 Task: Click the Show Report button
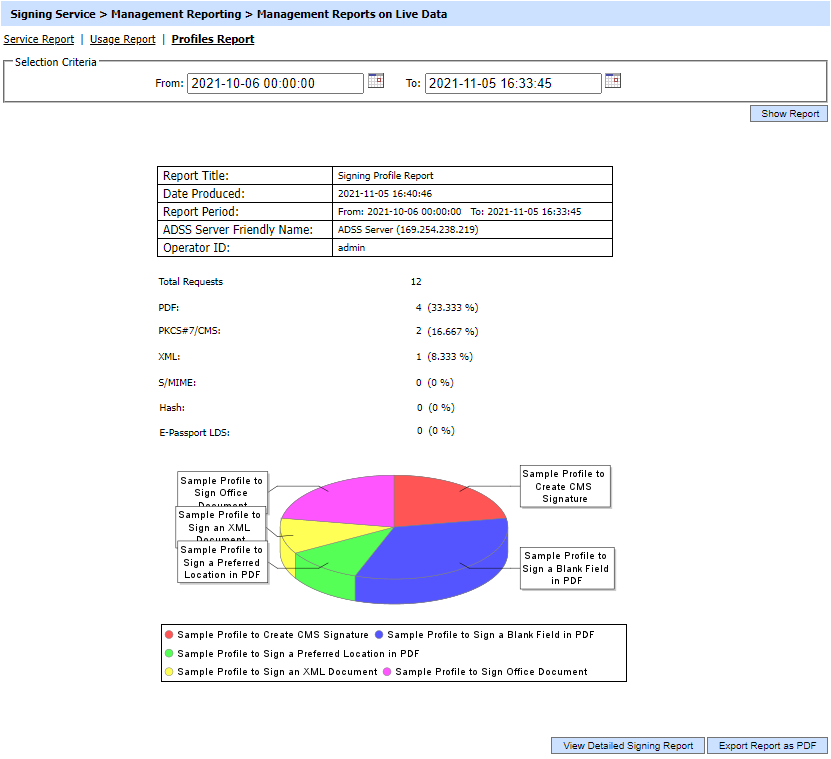click(789, 114)
